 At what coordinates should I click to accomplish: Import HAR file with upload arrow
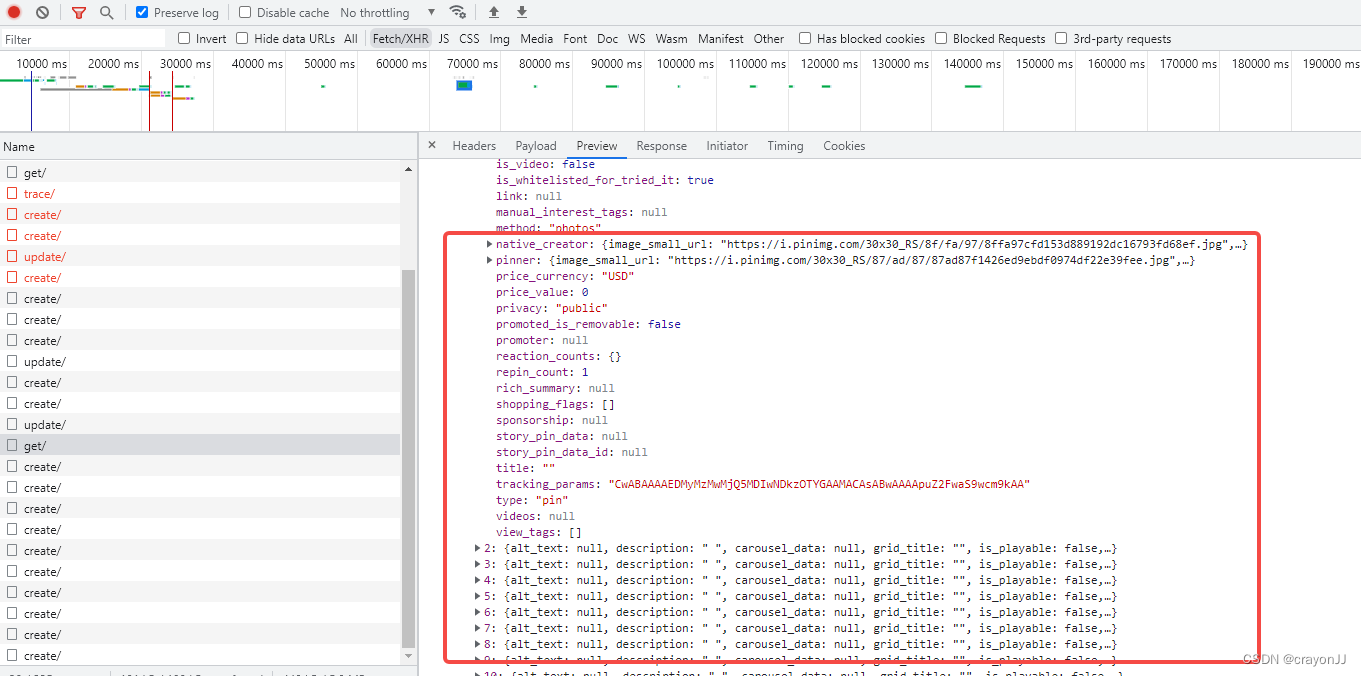(x=493, y=12)
